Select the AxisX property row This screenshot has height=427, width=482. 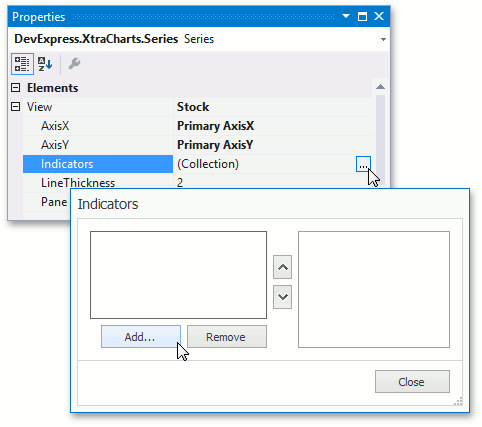[197, 126]
